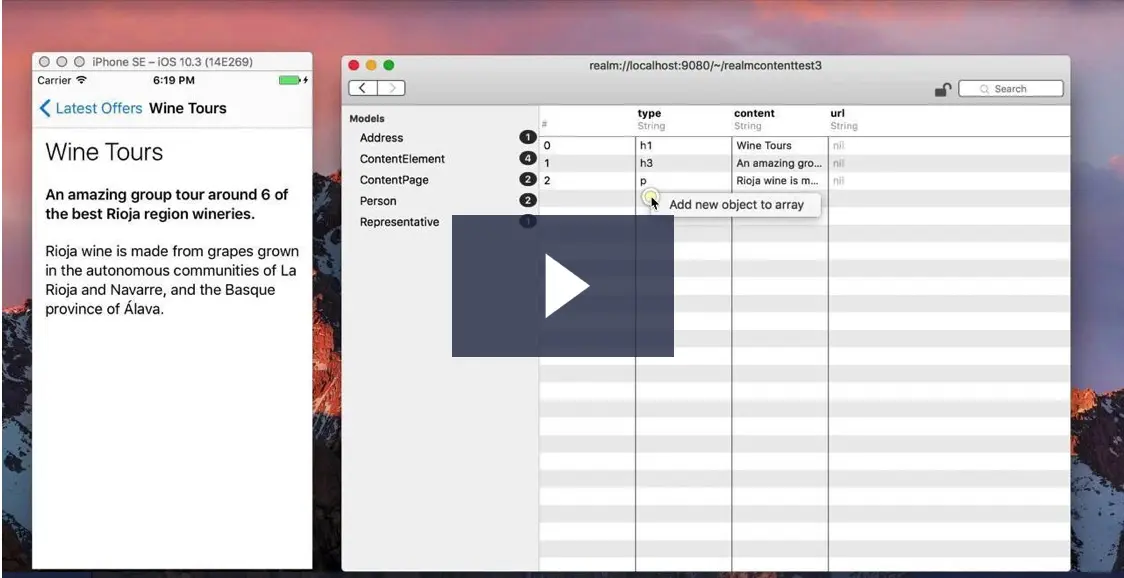Select the nil url cell in row 1
Image resolution: width=1124 pixels, height=578 pixels.
pyautogui.click(x=838, y=164)
